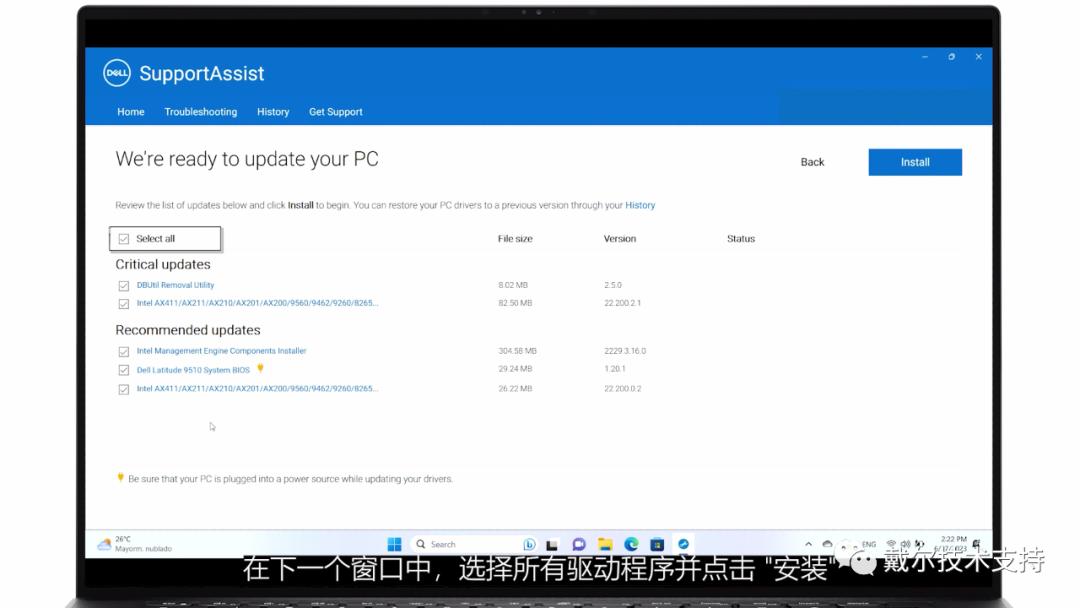Click the Version column header
Screen dimensions: 1080x608
point(619,239)
